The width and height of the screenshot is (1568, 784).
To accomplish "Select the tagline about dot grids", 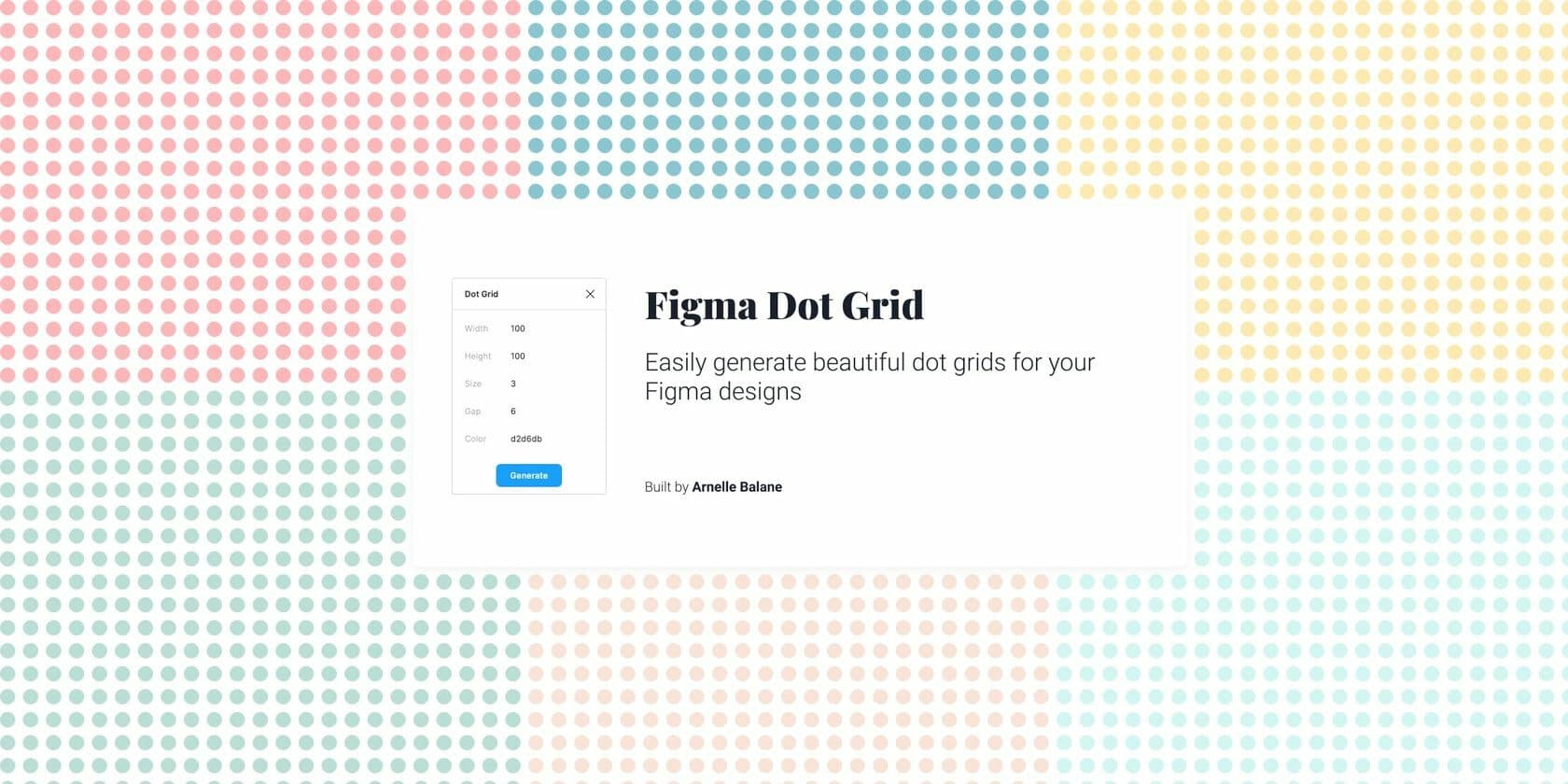I will [x=868, y=376].
